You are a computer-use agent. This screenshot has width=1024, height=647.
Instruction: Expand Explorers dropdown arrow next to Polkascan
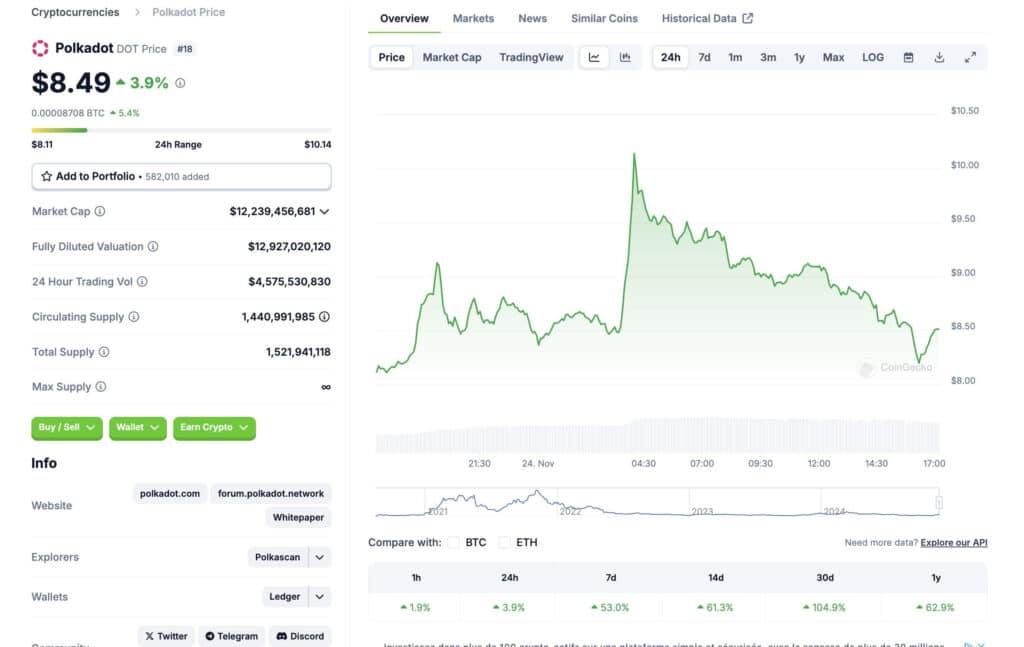319,557
